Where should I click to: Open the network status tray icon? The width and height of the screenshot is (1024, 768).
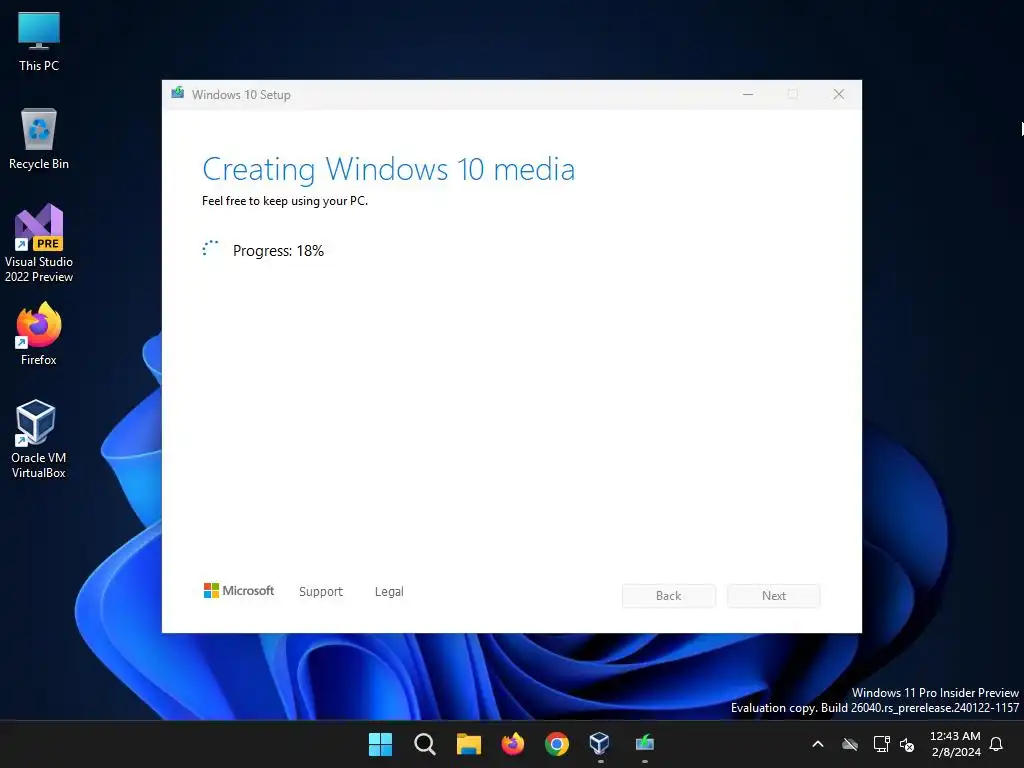coord(881,744)
